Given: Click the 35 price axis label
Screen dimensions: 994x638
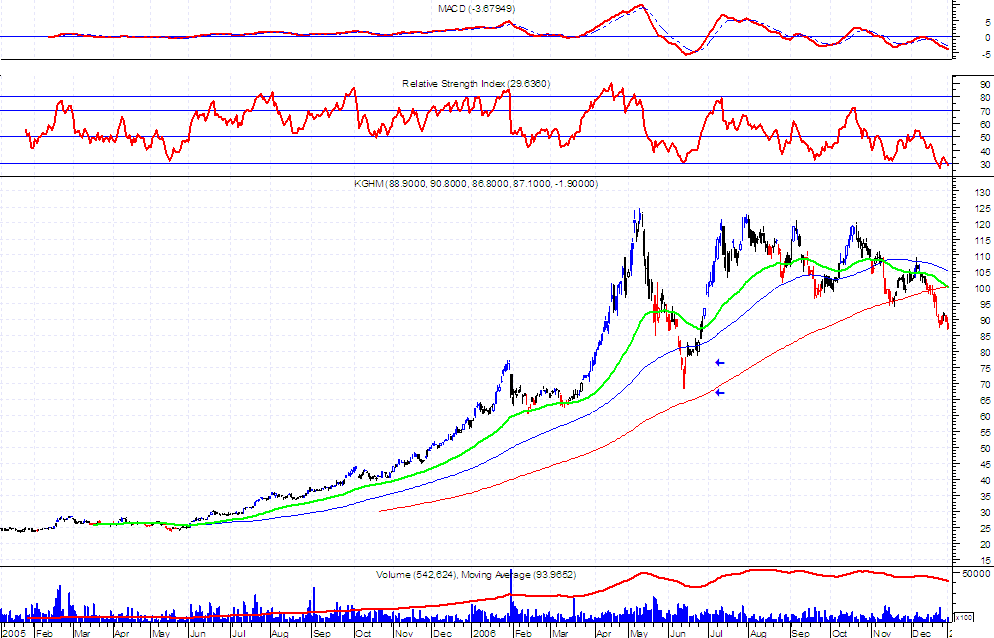Looking at the screenshot, I should coord(985,497).
